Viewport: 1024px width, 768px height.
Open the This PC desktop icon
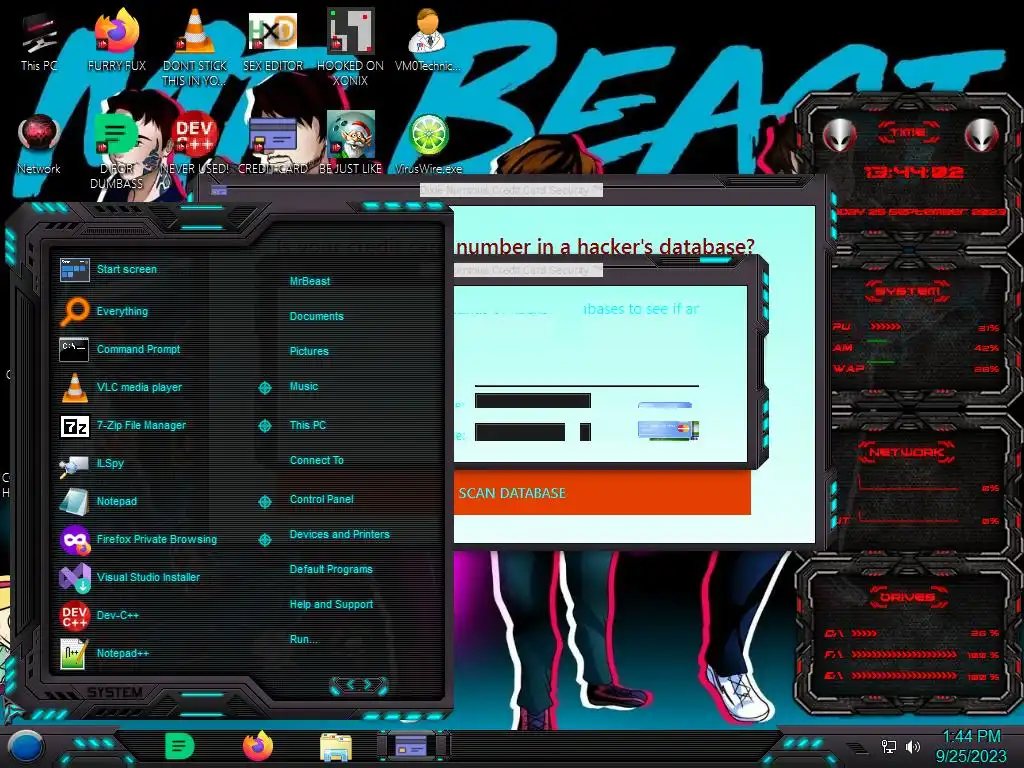tap(39, 40)
